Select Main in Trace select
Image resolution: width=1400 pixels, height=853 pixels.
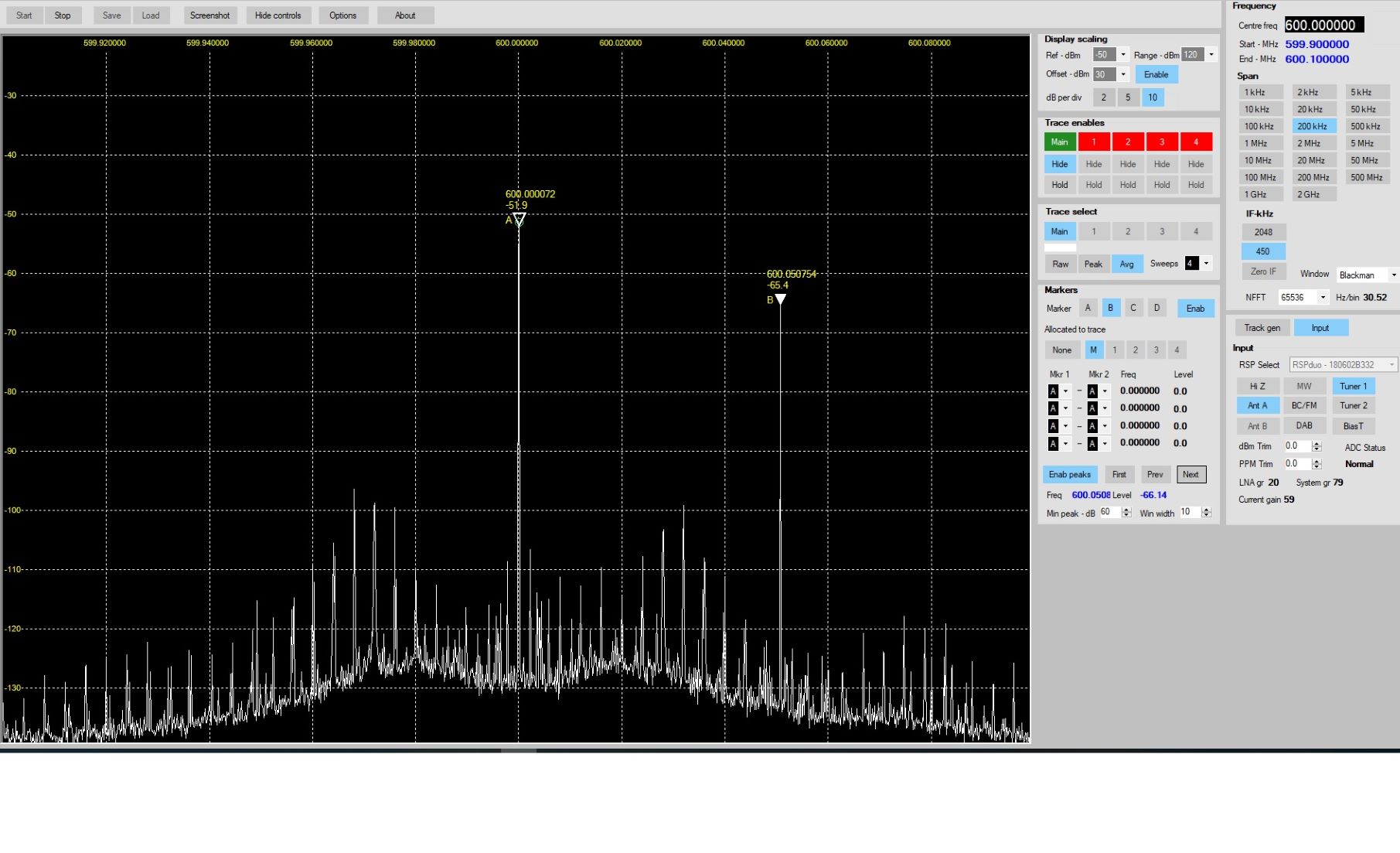1060,231
